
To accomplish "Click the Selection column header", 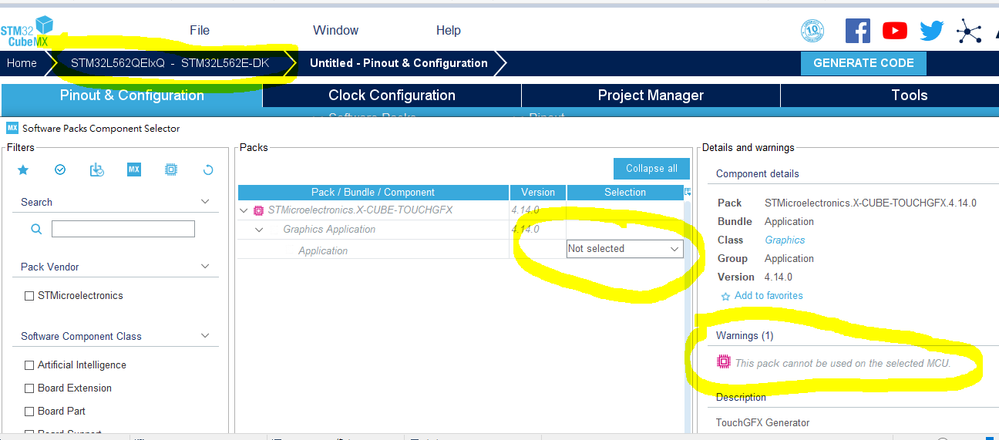I will coord(624,192).
